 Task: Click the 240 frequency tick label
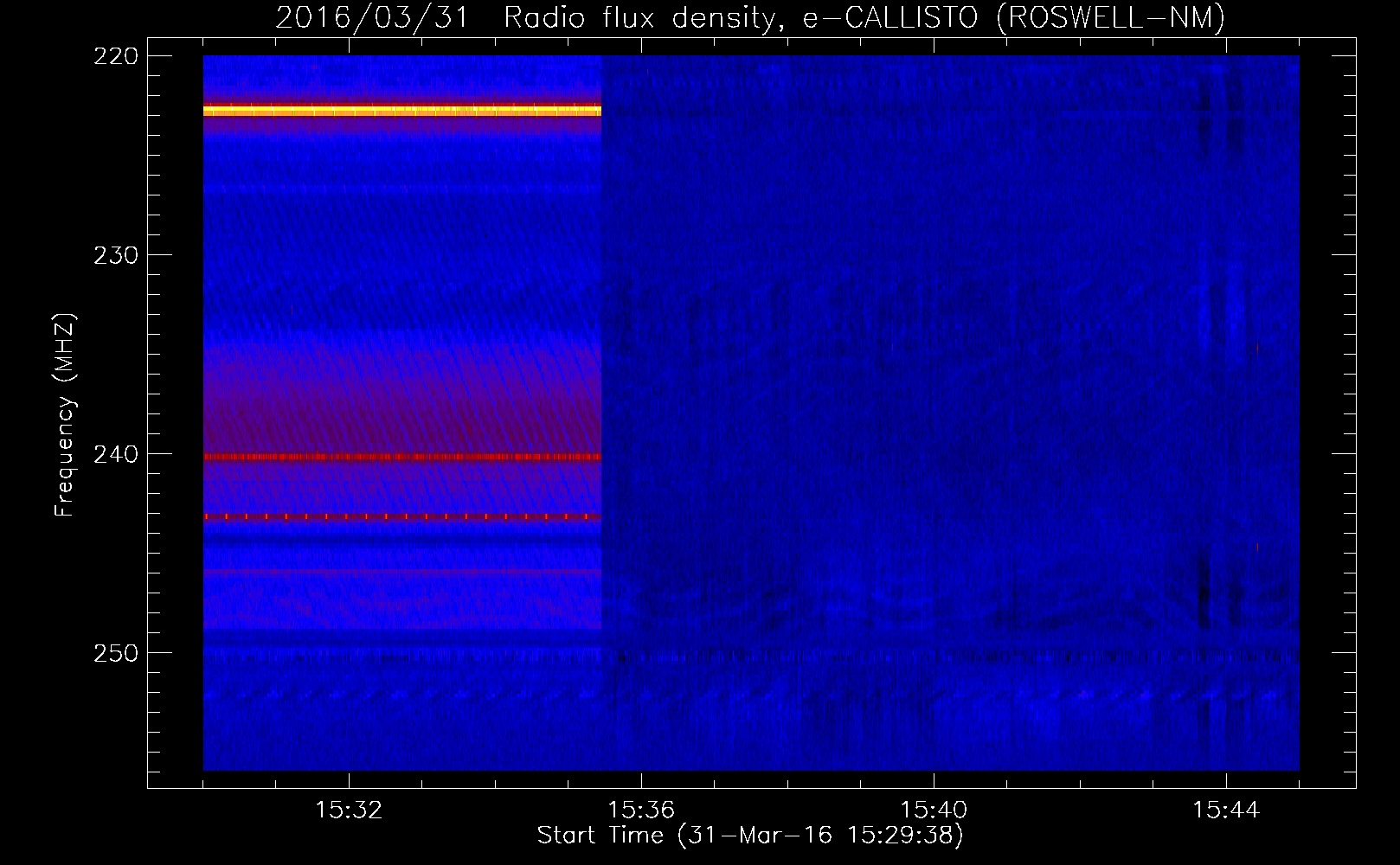pyautogui.click(x=115, y=454)
